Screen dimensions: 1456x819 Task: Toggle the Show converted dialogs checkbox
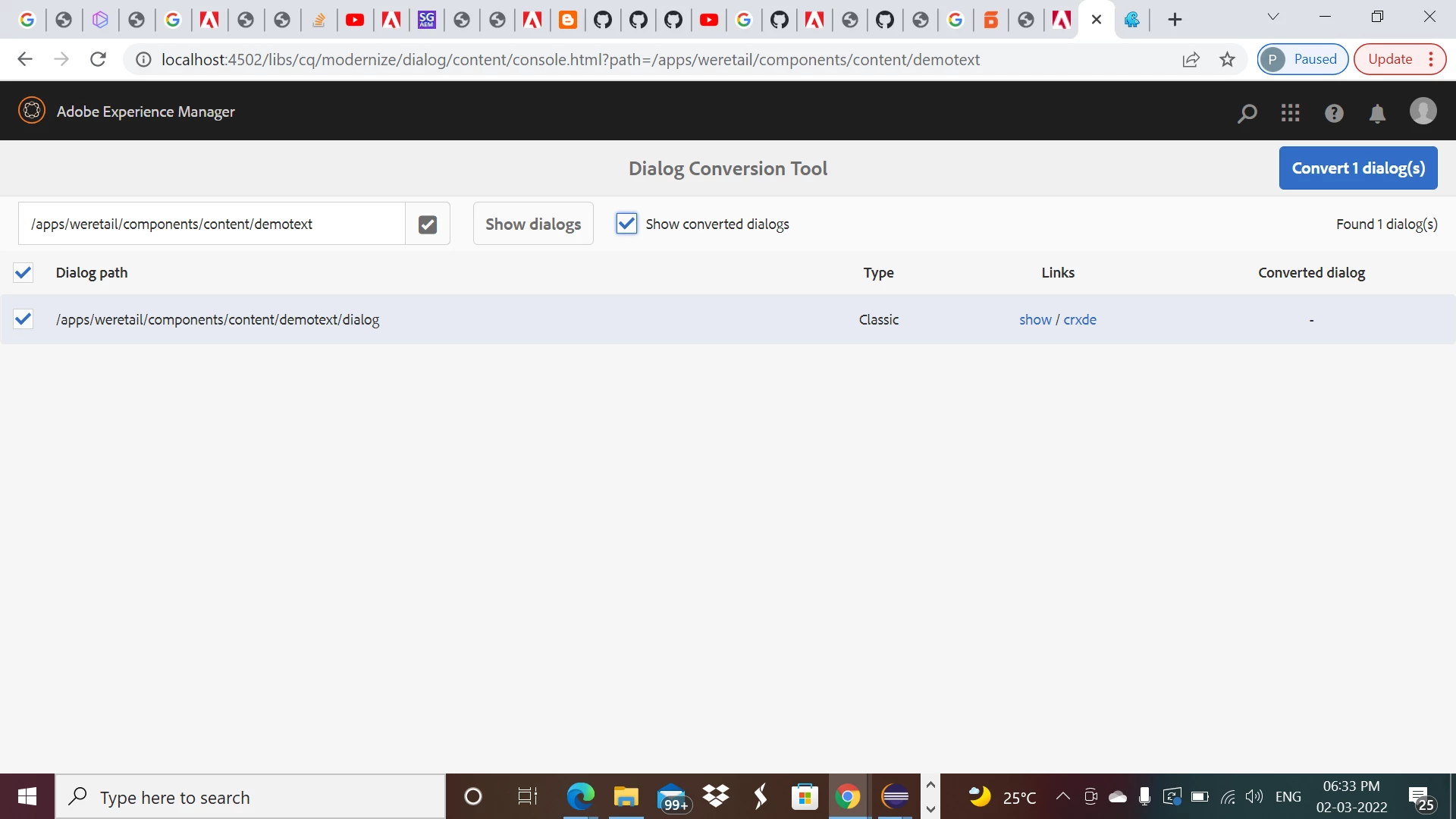click(x=626, y=224)
